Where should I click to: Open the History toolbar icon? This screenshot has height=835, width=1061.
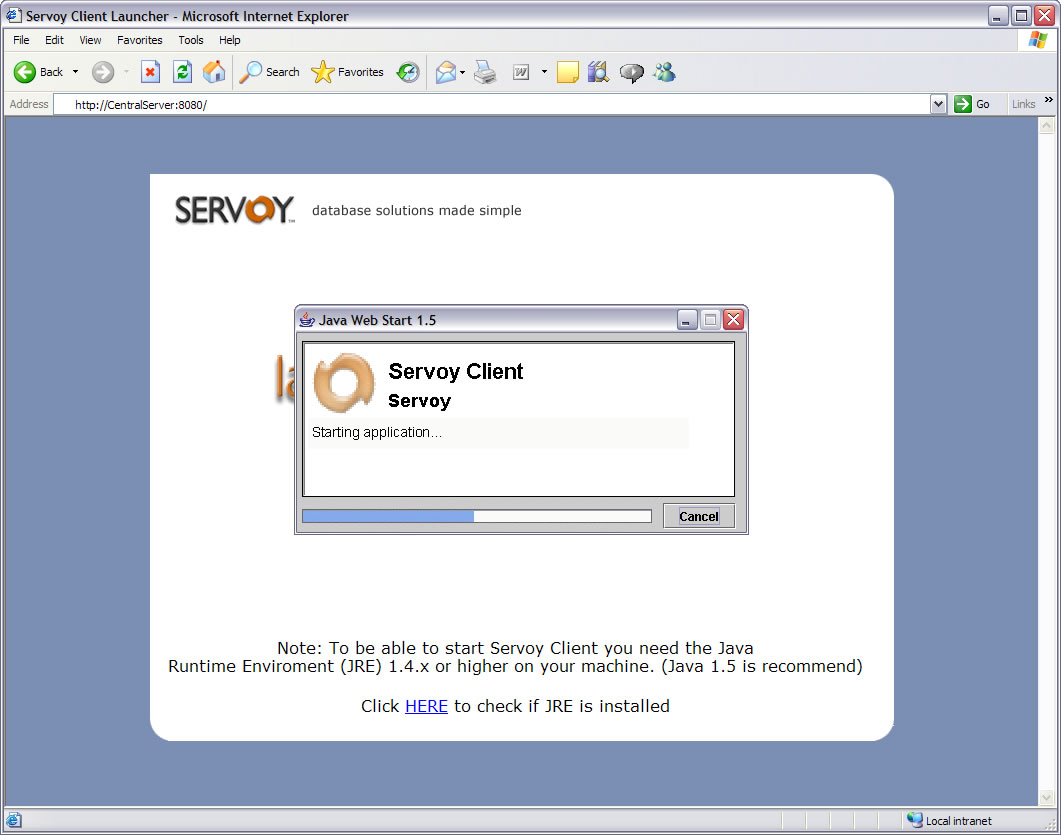(408, 72)
